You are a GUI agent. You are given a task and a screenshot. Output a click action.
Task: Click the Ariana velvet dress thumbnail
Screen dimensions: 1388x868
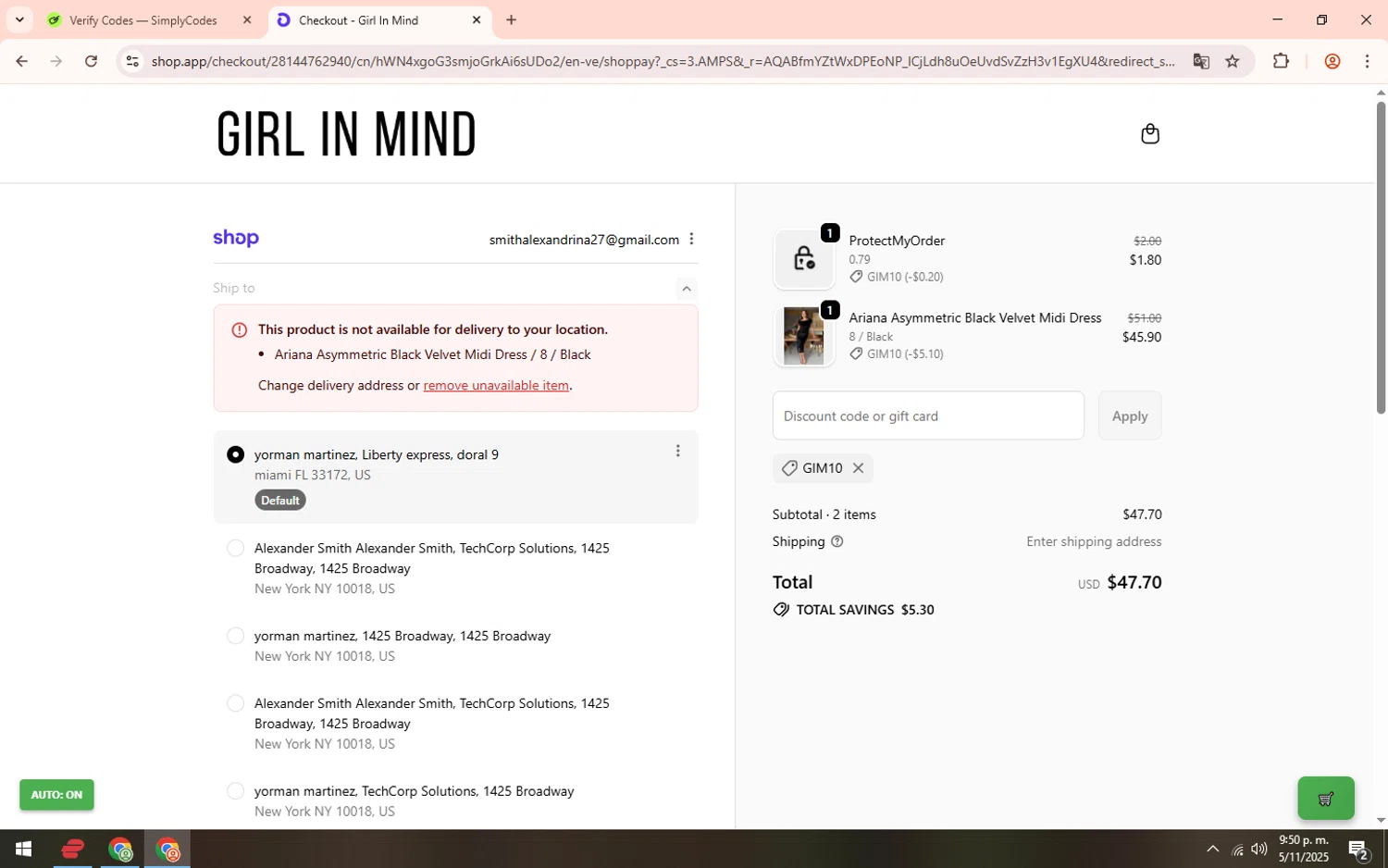click(x=803, y=336)
